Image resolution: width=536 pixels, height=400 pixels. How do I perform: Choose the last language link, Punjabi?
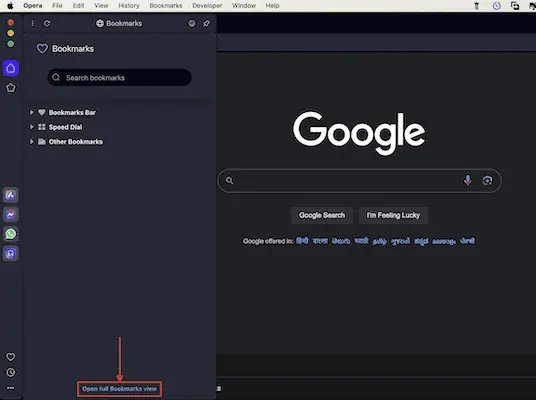[467, 241]
